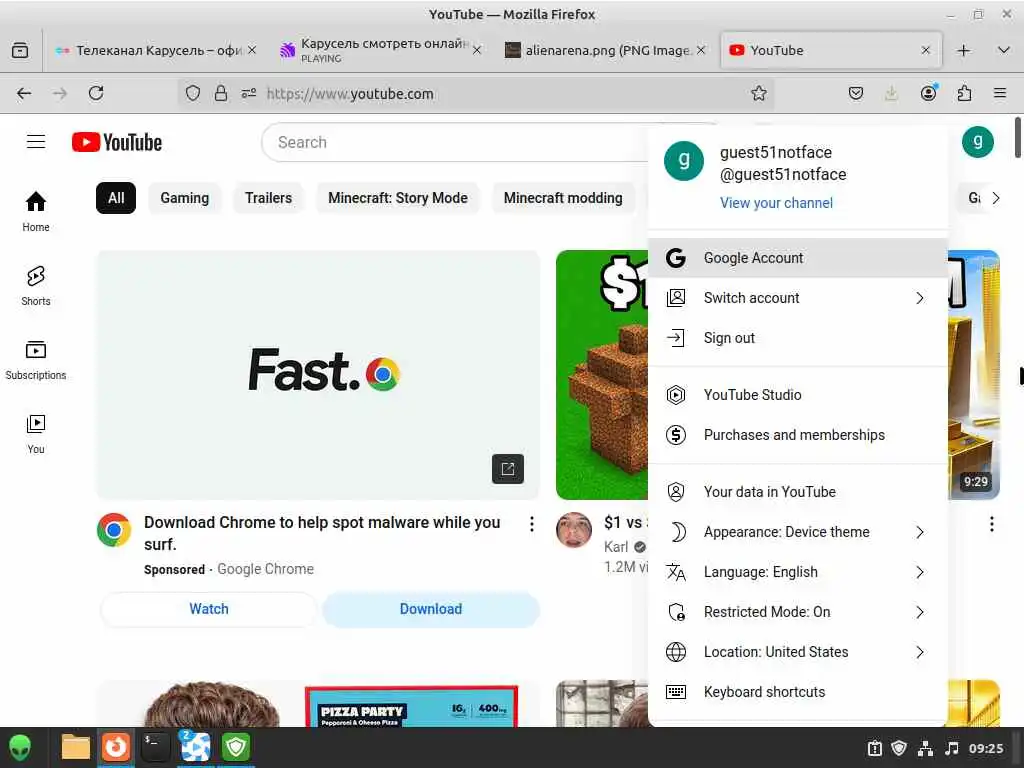
Task: Click the taskbar clock showing 09:25
Action: 985,748
